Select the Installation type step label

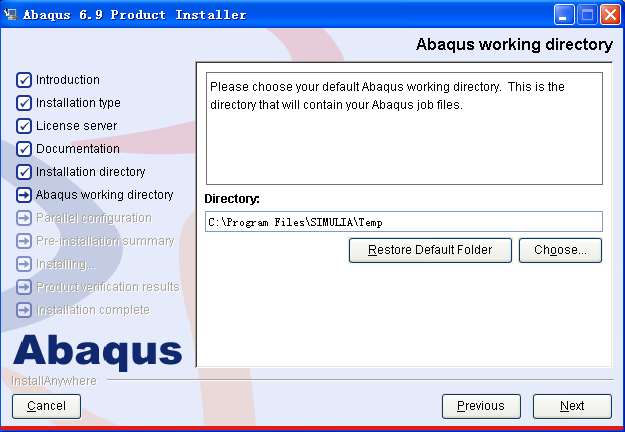78,103
